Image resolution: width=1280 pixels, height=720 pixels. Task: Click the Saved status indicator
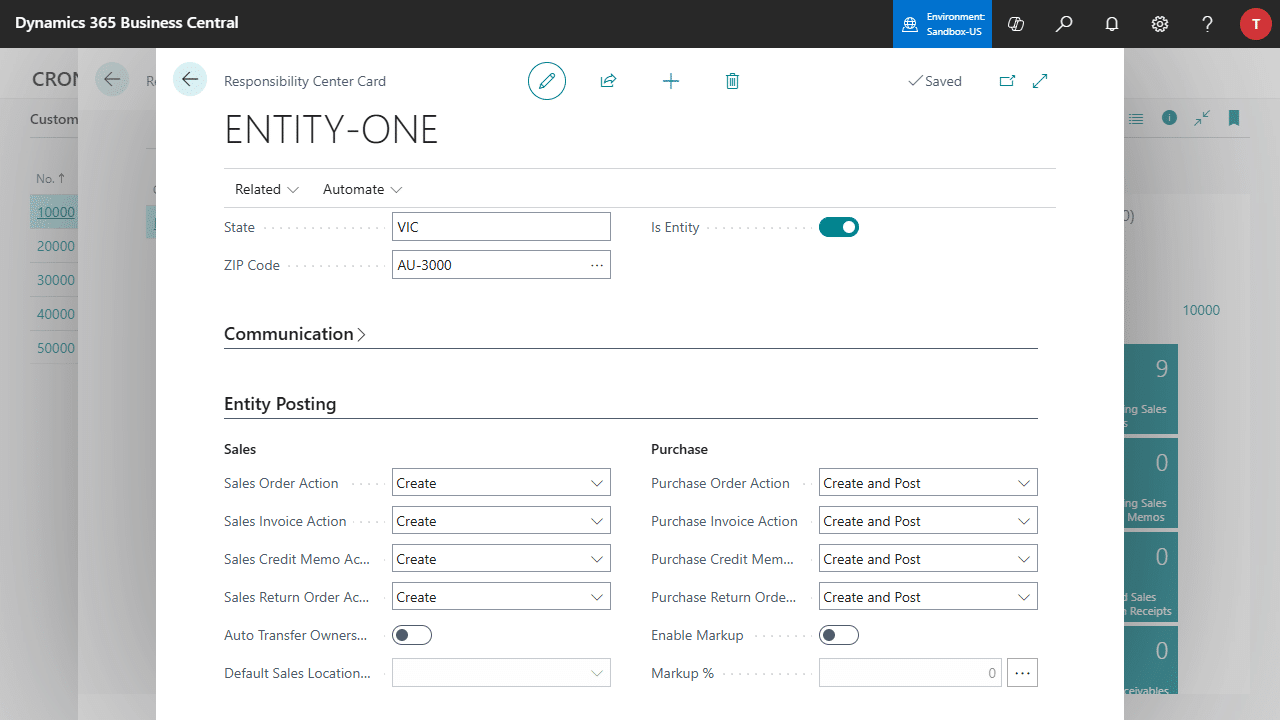[x=935, y=81]
